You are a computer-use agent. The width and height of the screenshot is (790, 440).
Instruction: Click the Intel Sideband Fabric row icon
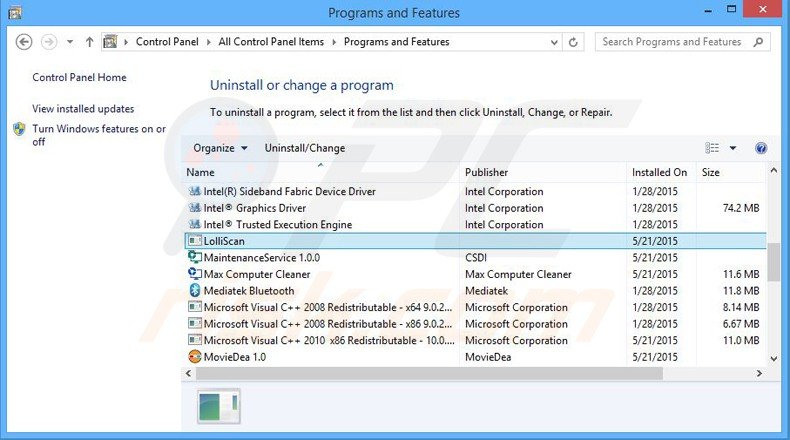(x=194, y=192)
